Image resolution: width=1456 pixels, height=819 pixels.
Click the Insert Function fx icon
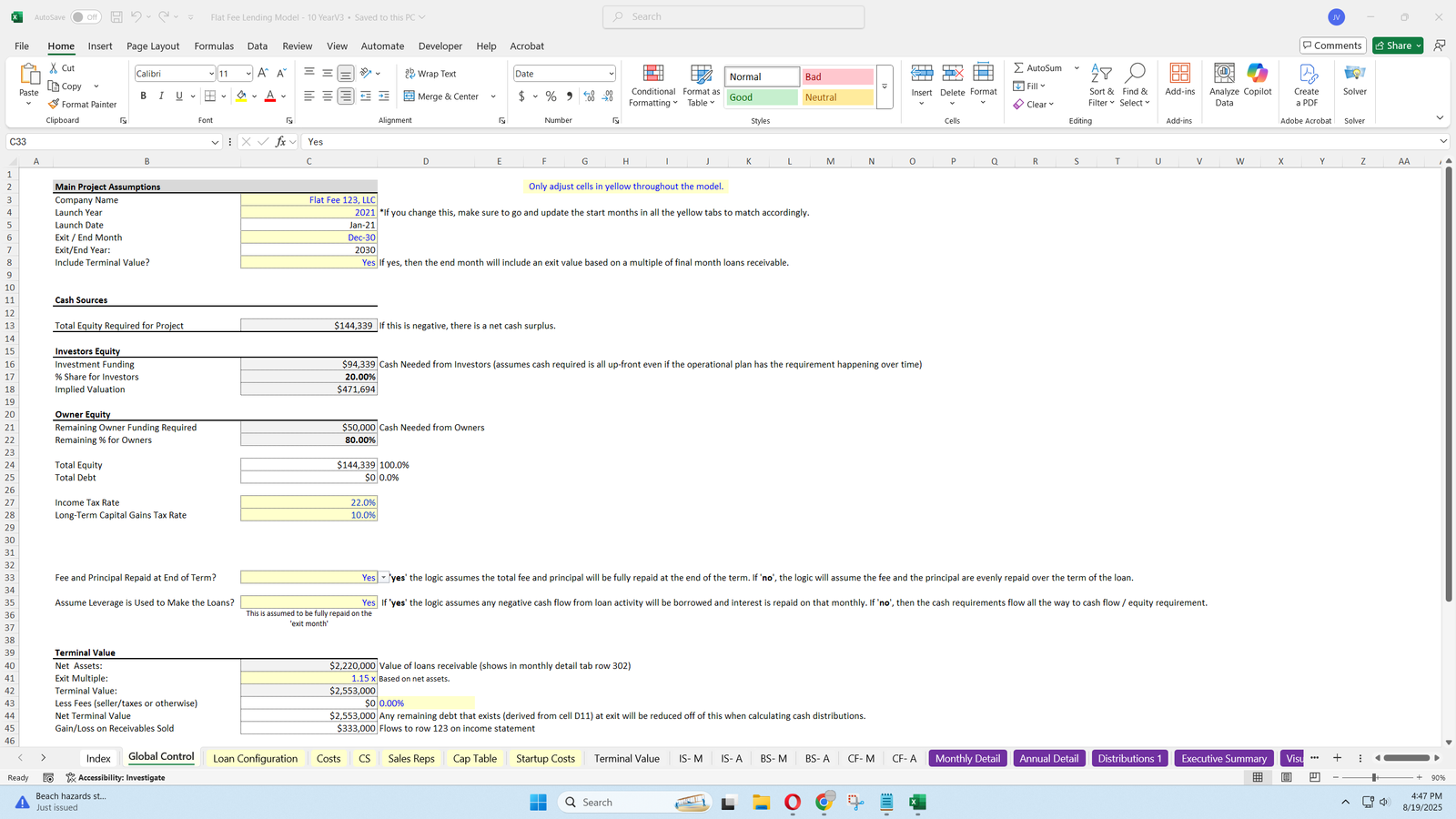pyautogui.click(x=281, y=142)
